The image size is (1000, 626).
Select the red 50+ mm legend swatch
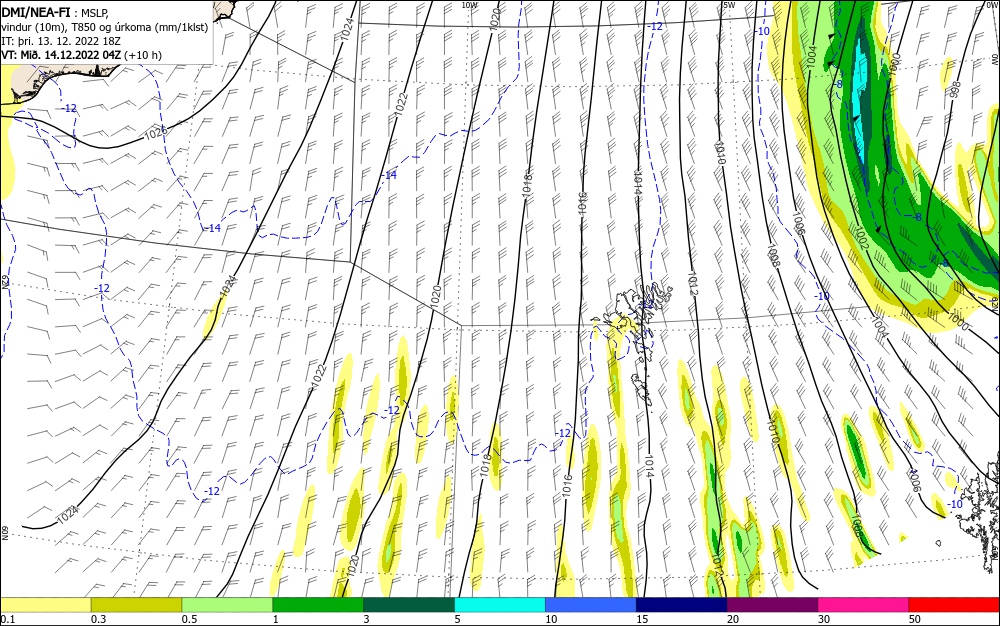[954, 605]
